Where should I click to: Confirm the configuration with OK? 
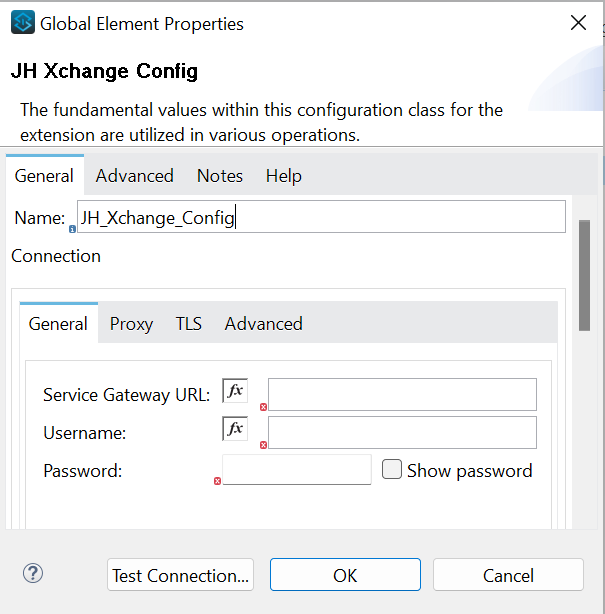[x=345, y=575]
